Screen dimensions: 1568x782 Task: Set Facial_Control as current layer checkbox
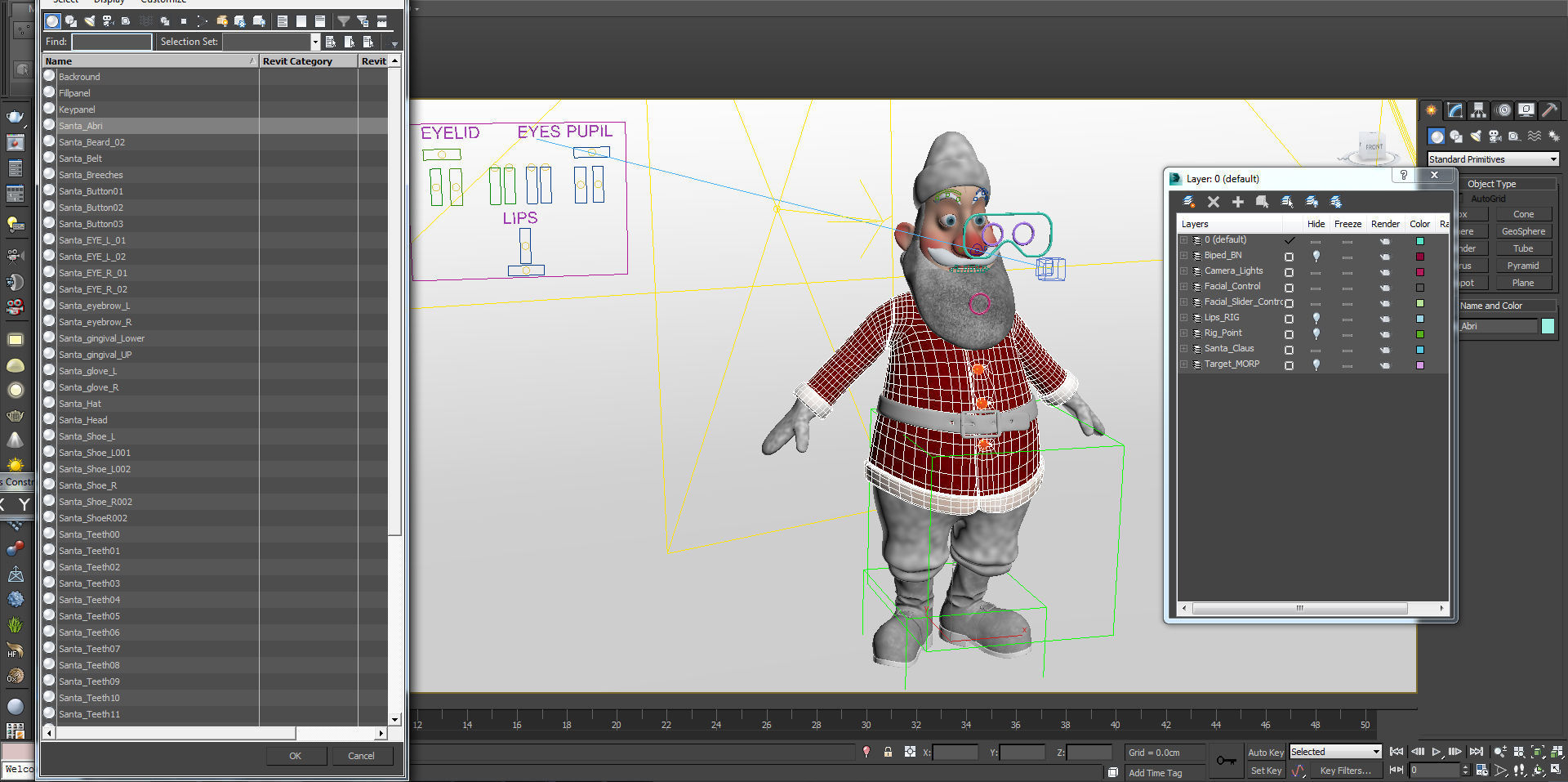point(1290,288)
